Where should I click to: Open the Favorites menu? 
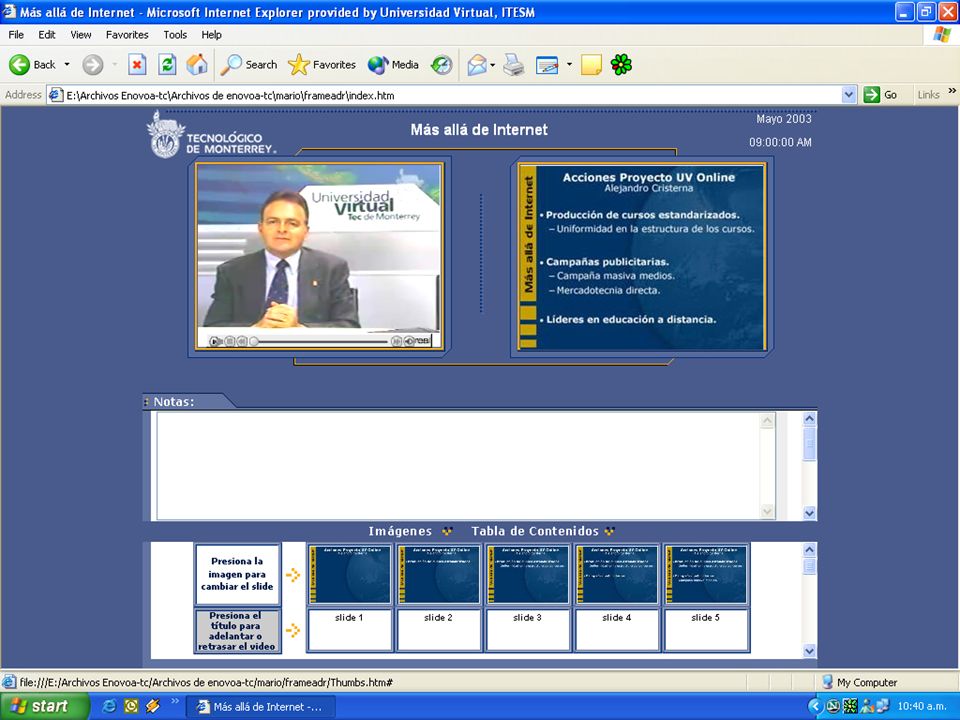coord(127,35)
